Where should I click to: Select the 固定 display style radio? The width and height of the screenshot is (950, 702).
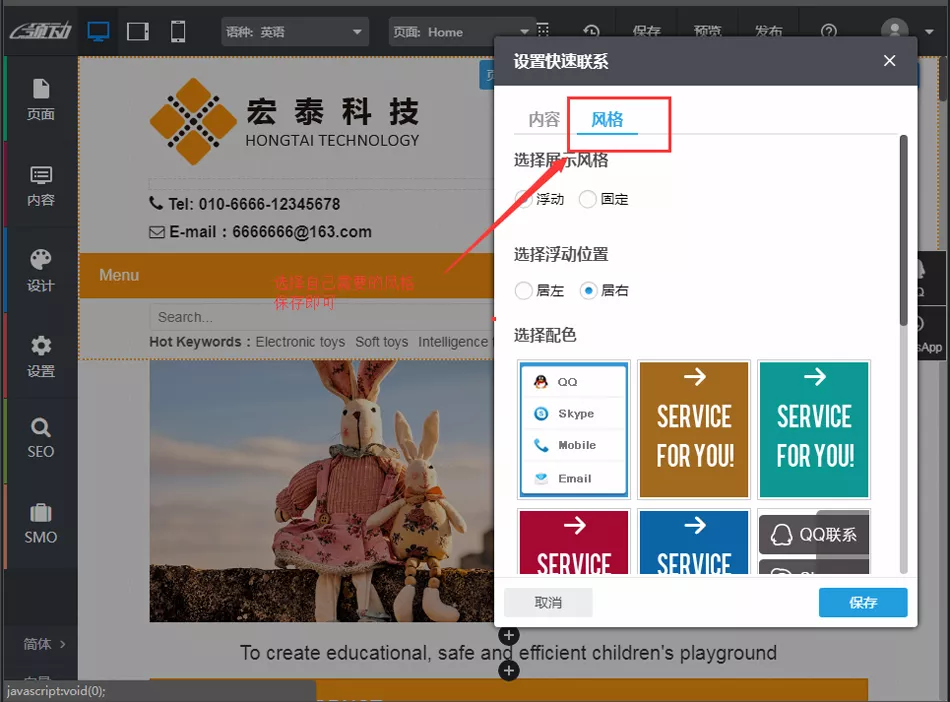click(x=588, y=199)
